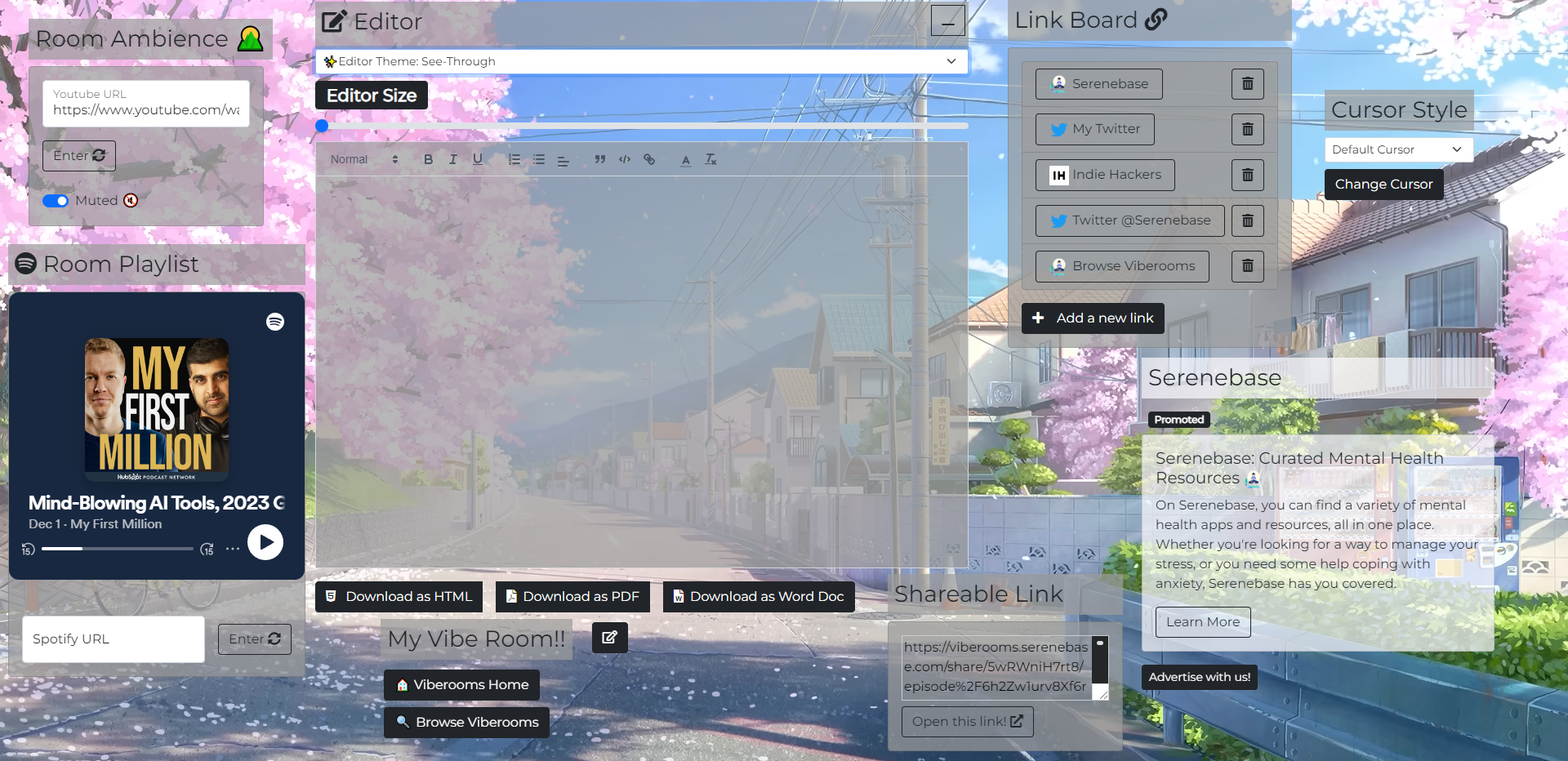Image resolution: width=1568 pixels, height=761 pixels.
Task: Open this link! button for share
Action: [967, 722]
